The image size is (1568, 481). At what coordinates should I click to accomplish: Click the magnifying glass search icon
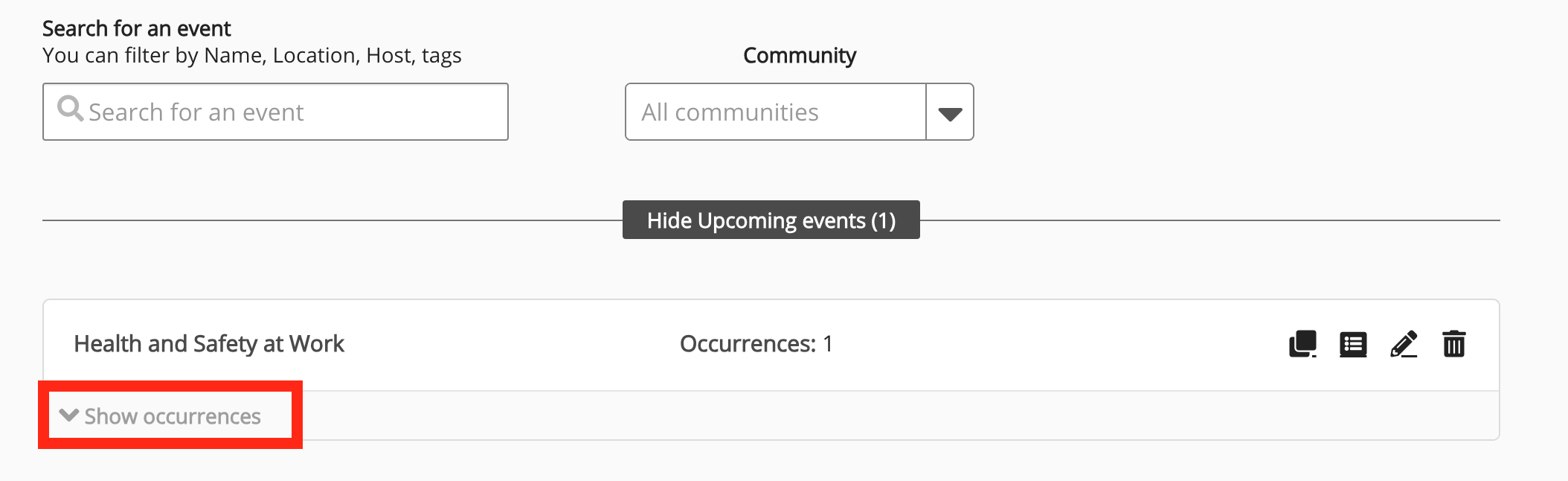pyautogui.click(x=71, y=110)
